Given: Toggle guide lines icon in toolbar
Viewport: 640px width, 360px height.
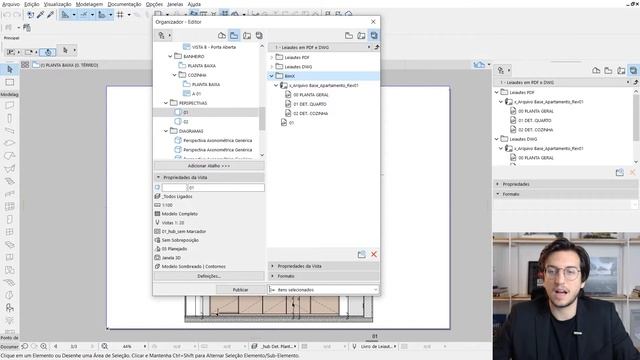Looking at the screenshot, I should pyautogui.click(x=84, y=15).
